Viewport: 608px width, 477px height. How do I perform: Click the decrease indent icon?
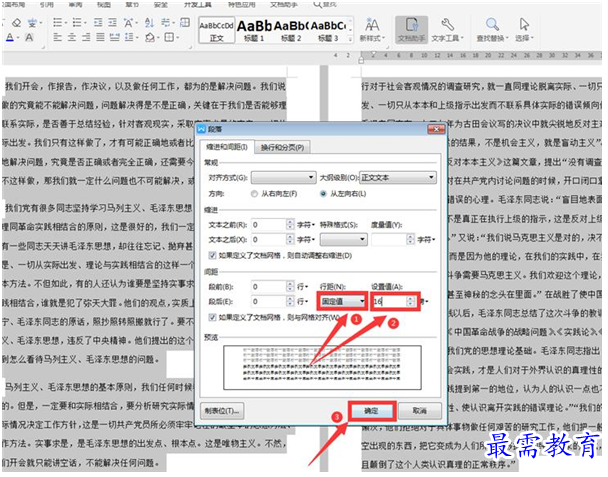tap(98, 22)
